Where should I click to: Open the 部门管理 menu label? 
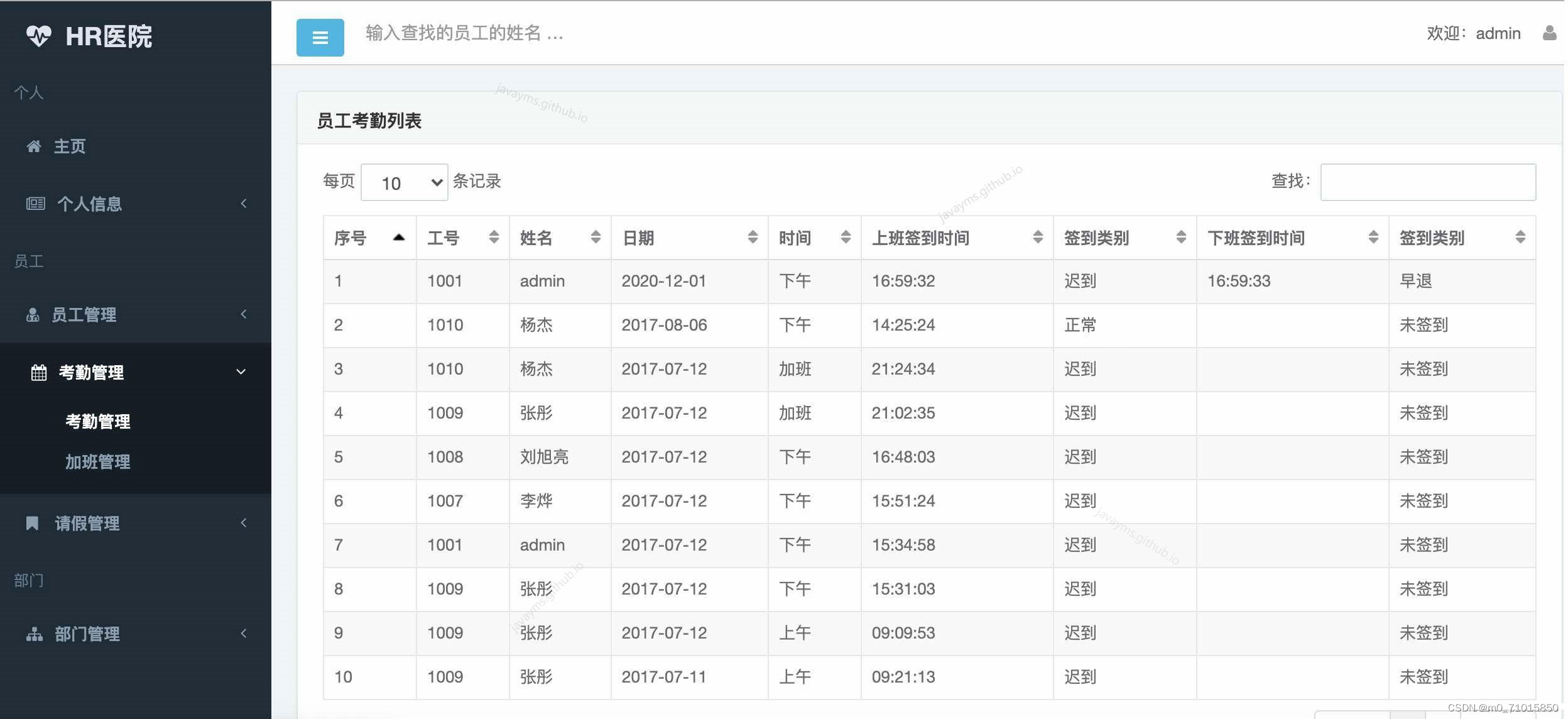tap(87, 634)
